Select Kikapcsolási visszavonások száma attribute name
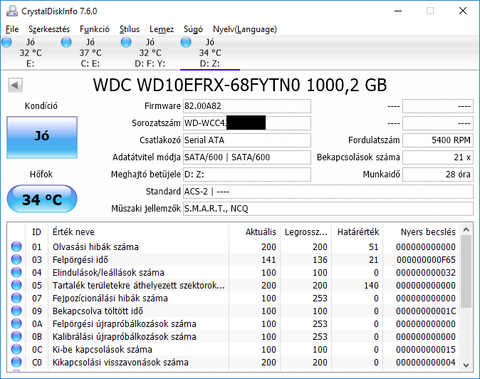This screenshot has height=379, width=480. coord(120,362)
